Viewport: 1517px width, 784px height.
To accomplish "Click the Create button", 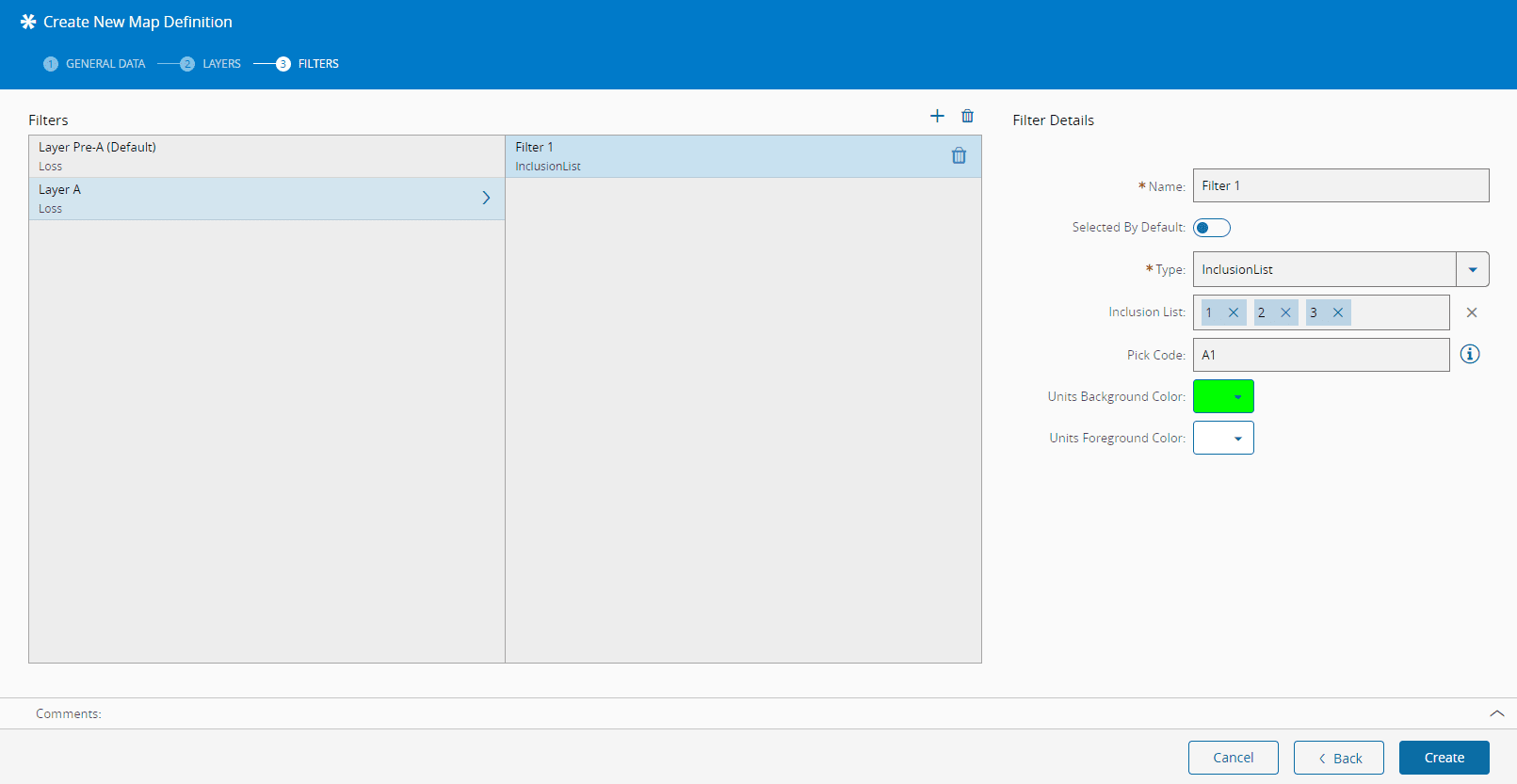I will 1444,758.
